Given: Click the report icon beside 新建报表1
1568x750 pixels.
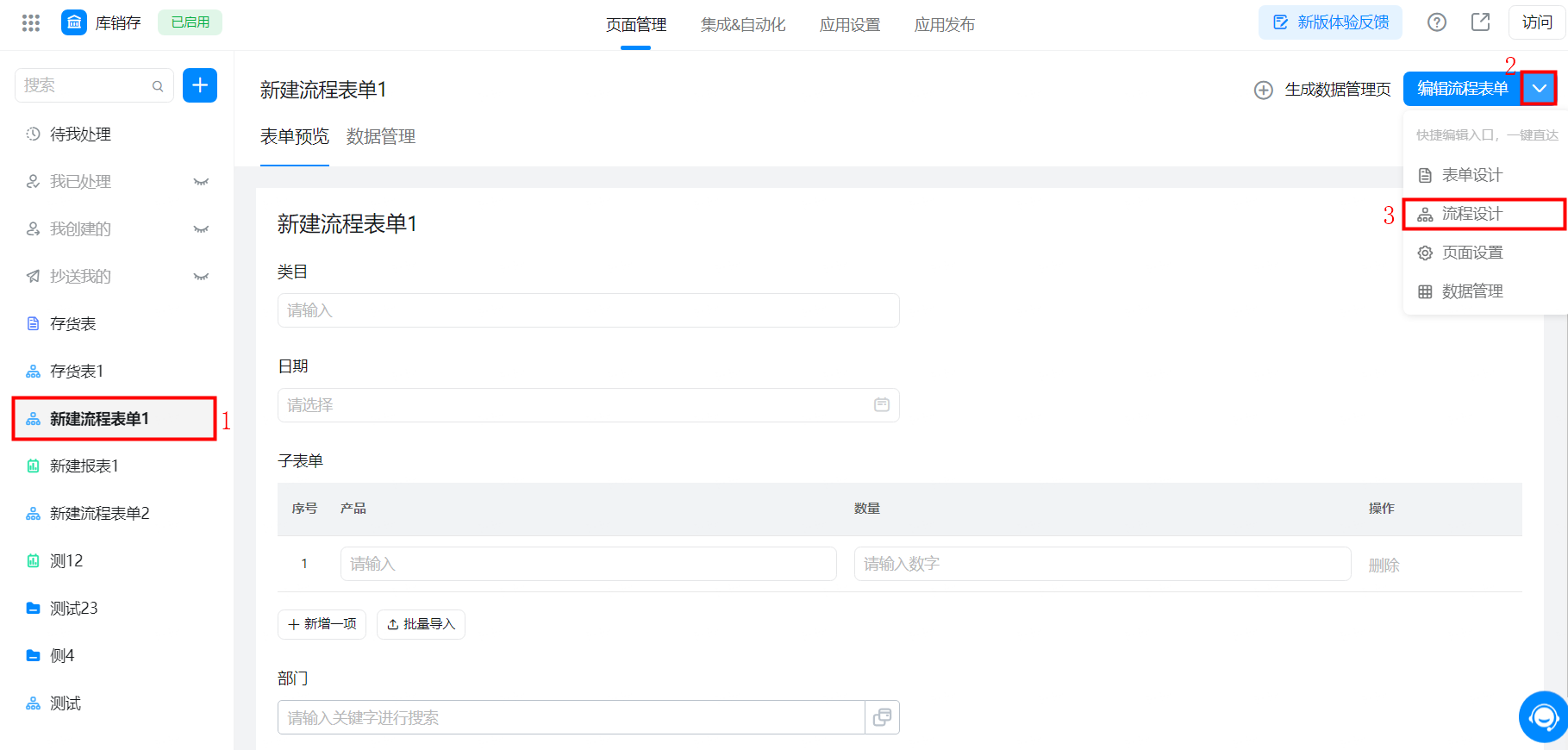Looking at the screenshot, I should [33, 466].
